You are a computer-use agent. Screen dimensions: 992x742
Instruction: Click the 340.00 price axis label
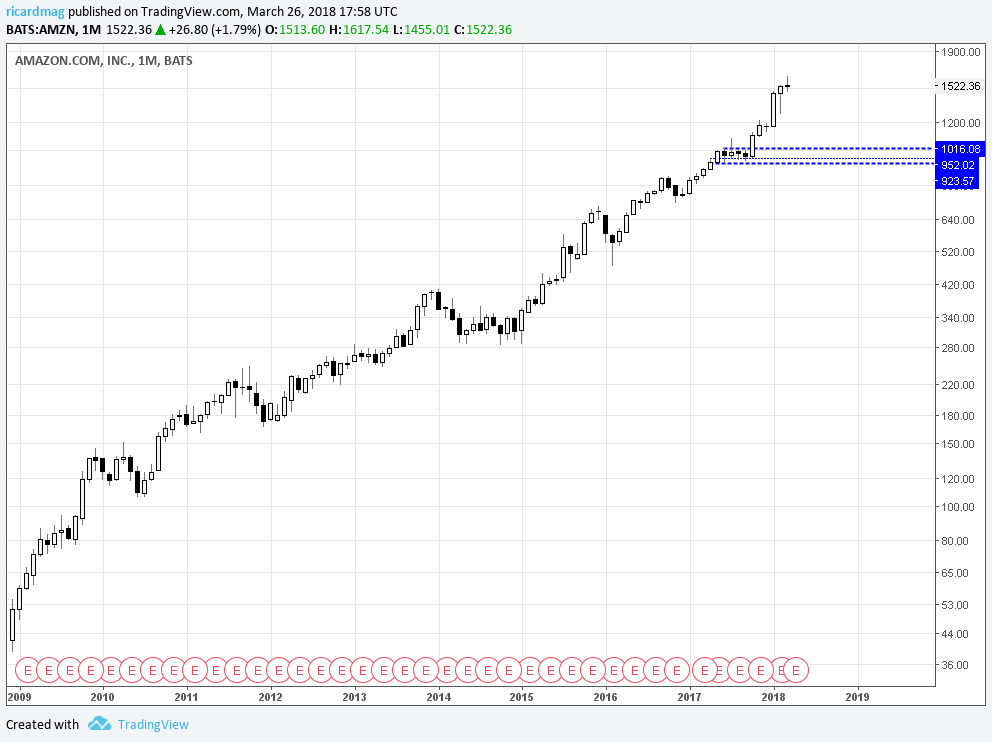(x=958, y=318)
